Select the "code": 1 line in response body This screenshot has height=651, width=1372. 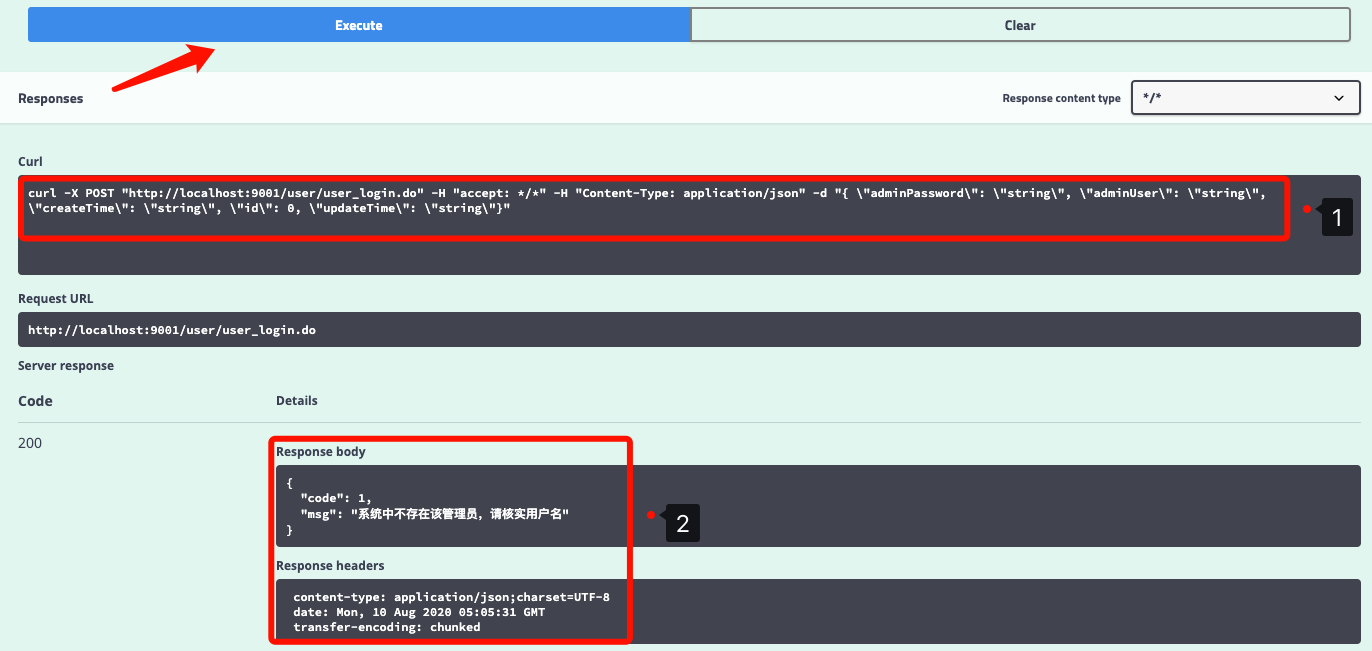336,497
